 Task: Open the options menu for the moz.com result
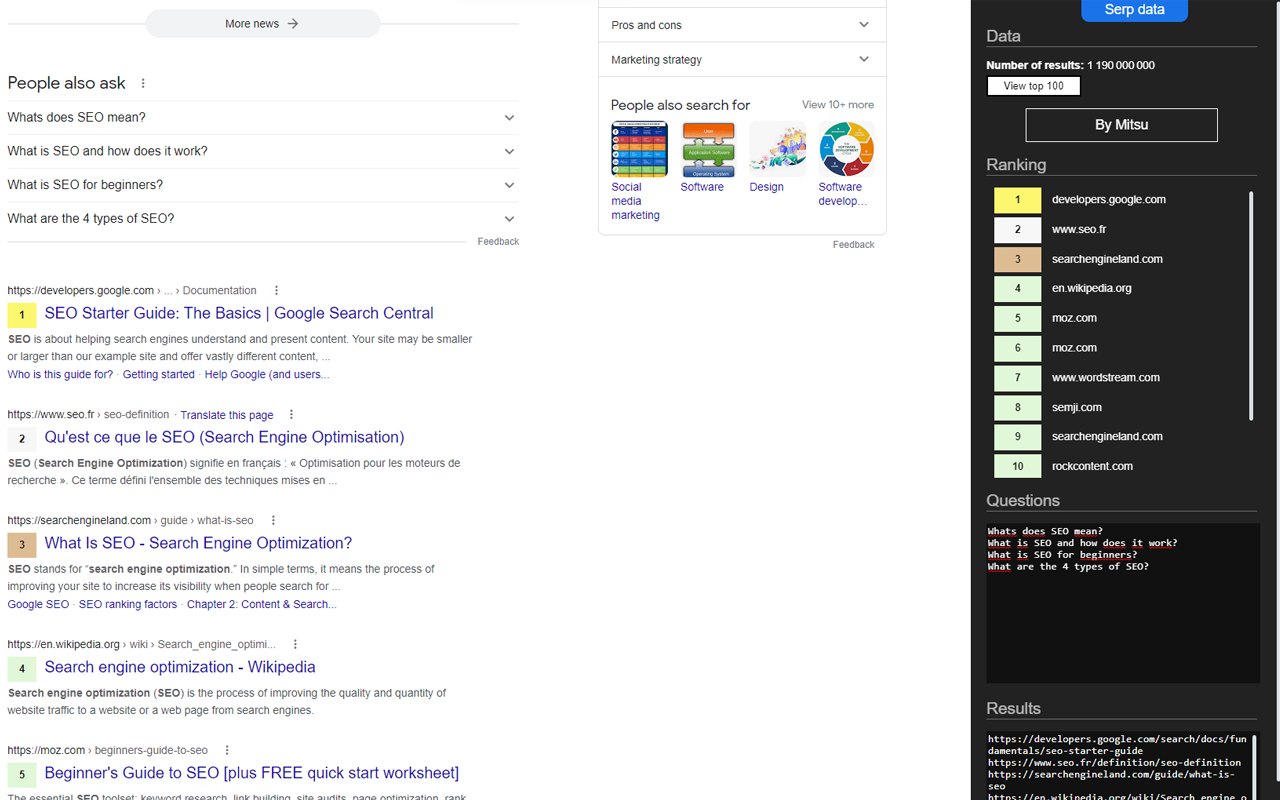(x=226, y=750)
